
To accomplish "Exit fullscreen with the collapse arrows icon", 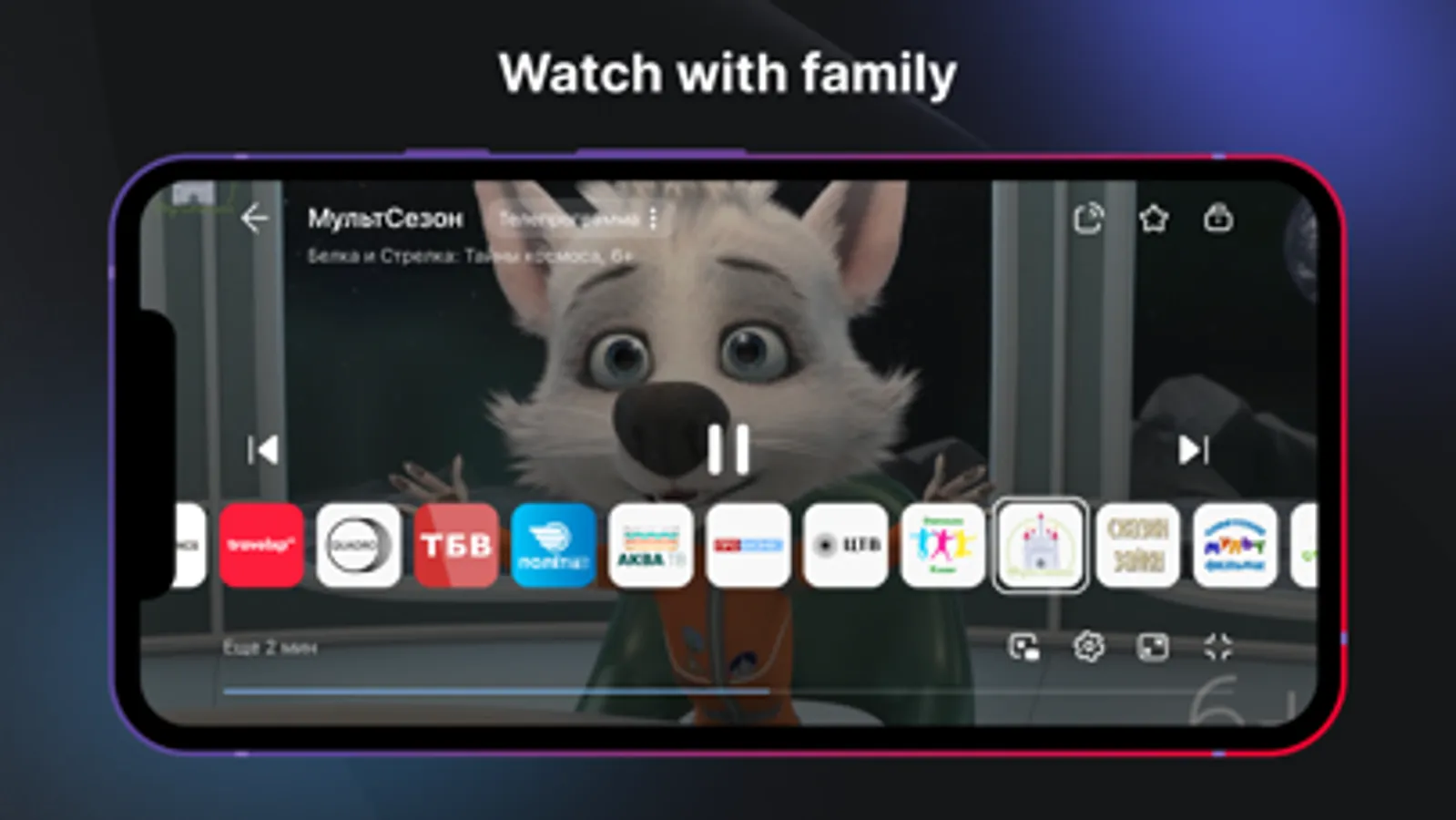I will [1217, 647].
